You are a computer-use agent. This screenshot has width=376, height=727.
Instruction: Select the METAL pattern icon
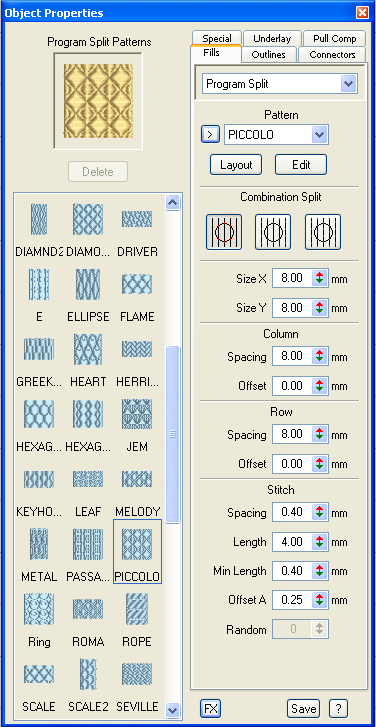[x=39, y=544]
